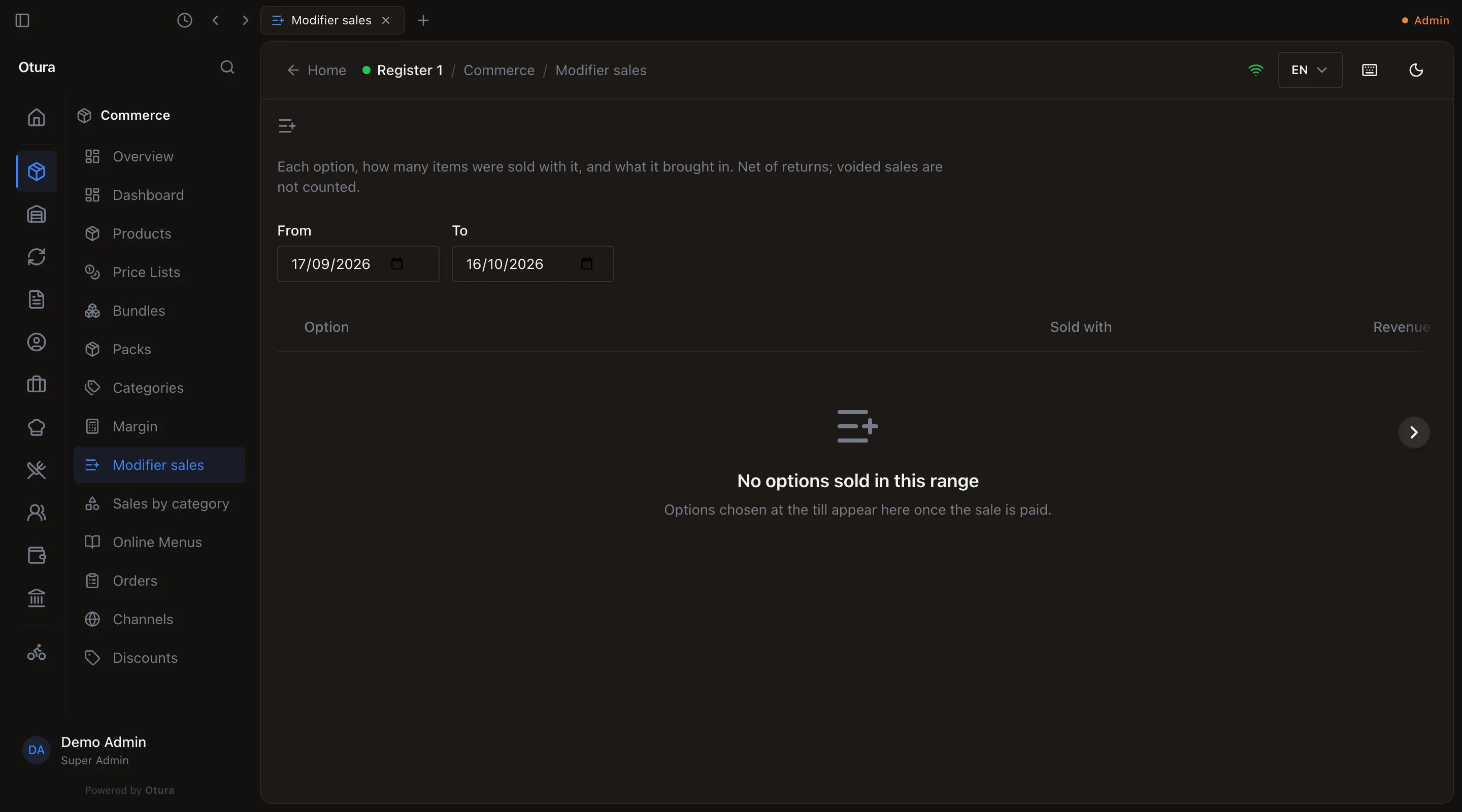Open Products in Commerce menu

tap(159, 233)
